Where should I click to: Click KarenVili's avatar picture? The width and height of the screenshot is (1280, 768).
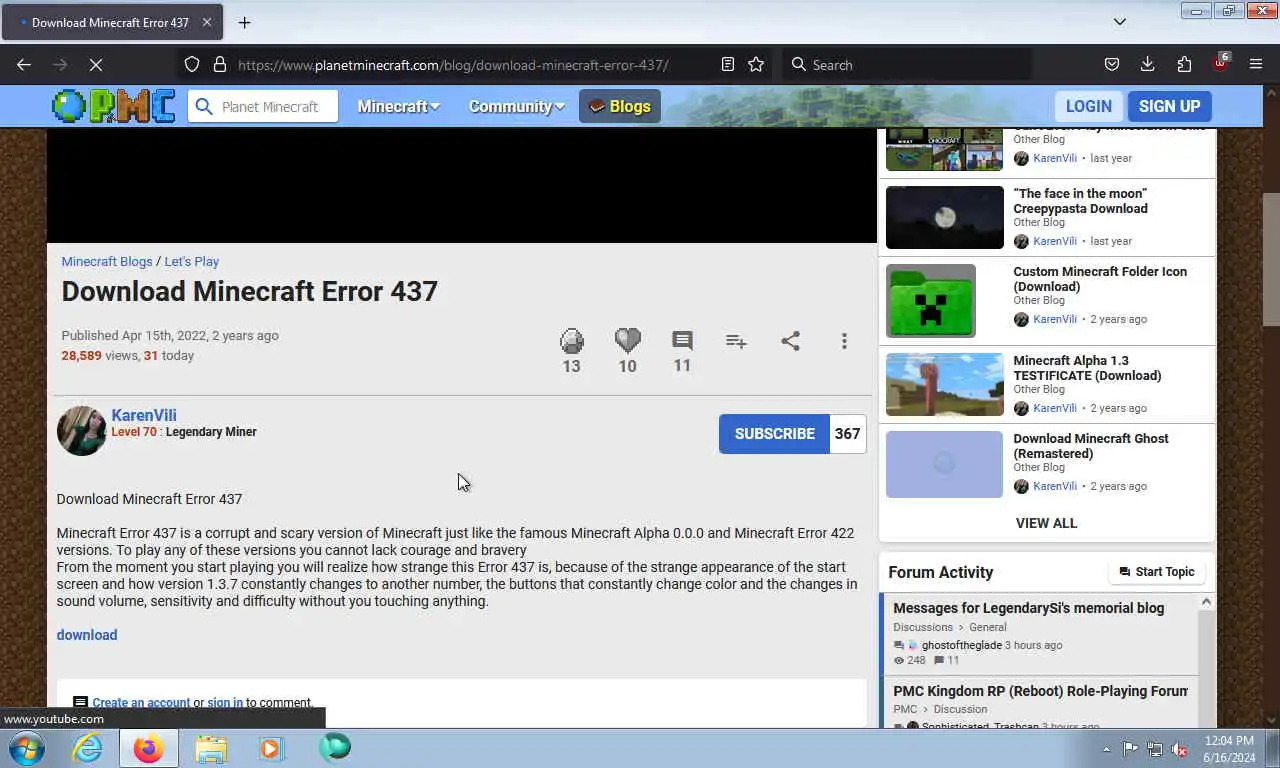click(x=82, y=431)
